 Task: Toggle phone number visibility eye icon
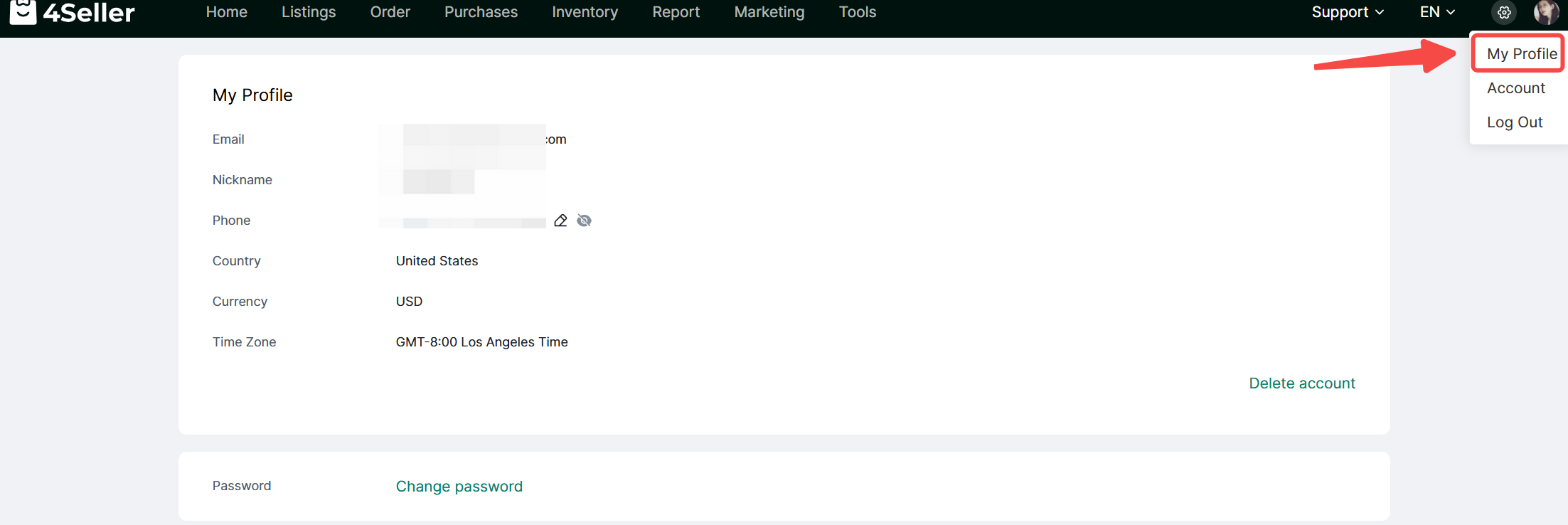(585, 221)
